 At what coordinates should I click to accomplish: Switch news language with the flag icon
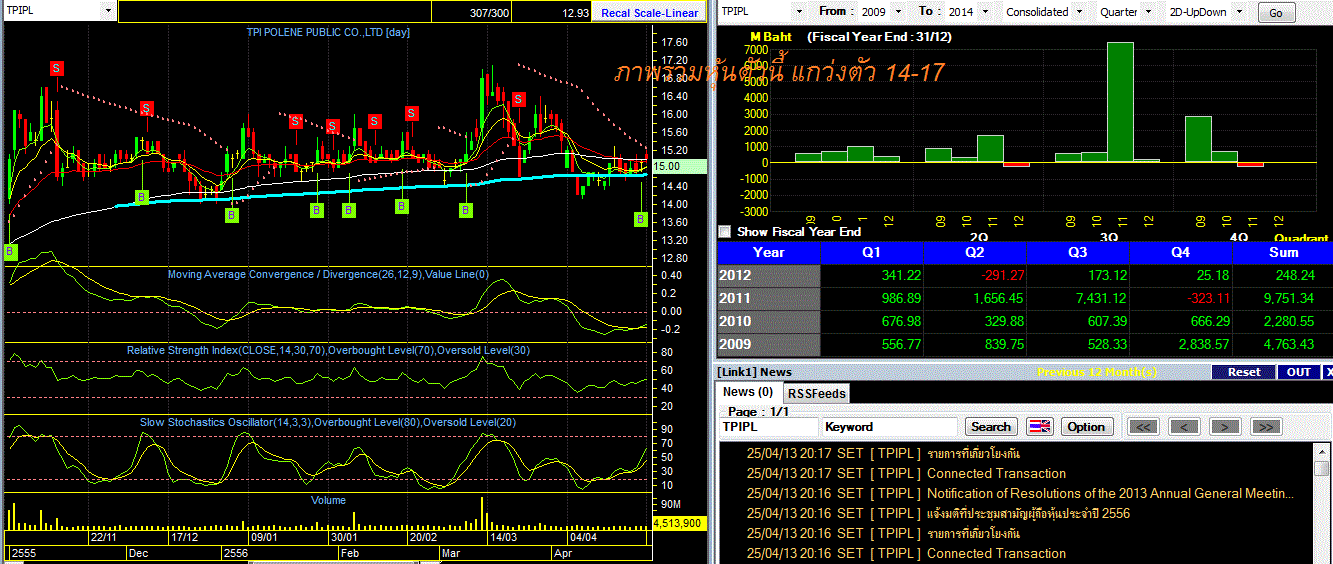click(1040, 426)
